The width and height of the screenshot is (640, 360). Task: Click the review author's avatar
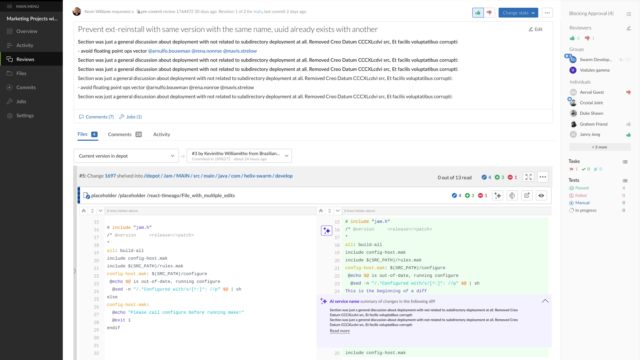[77, 11]
